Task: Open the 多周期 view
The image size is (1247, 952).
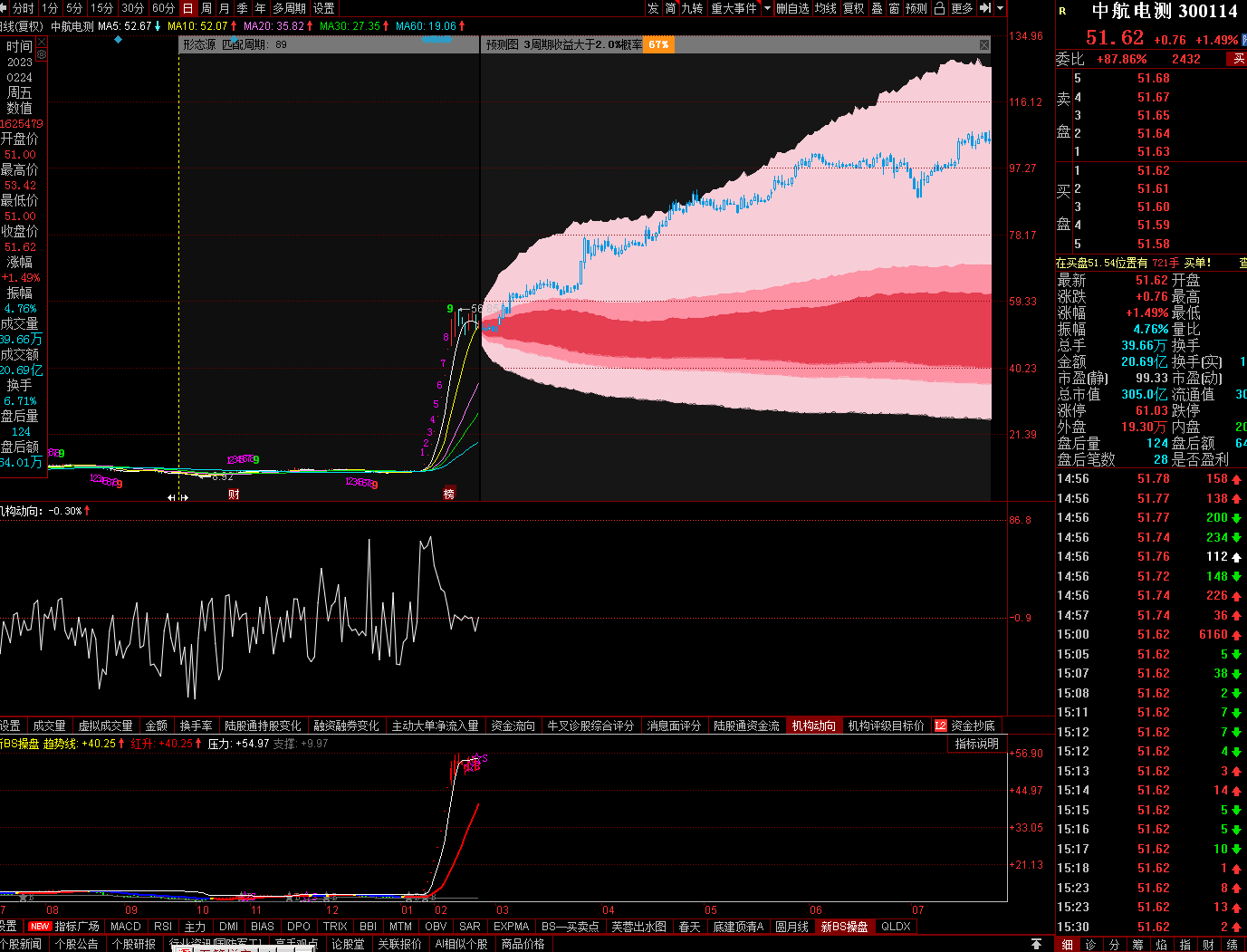Action: coord(290,8)
